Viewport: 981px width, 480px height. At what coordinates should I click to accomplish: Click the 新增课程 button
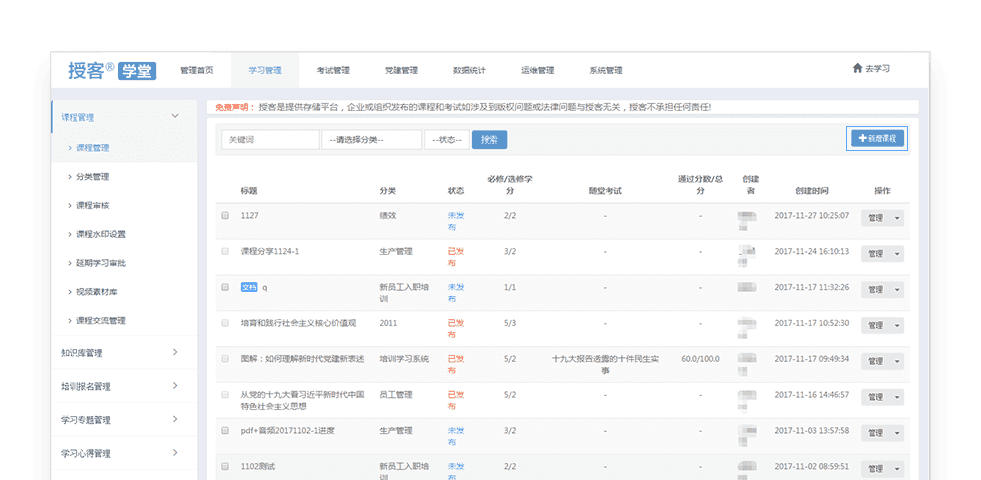click(877, 139)
